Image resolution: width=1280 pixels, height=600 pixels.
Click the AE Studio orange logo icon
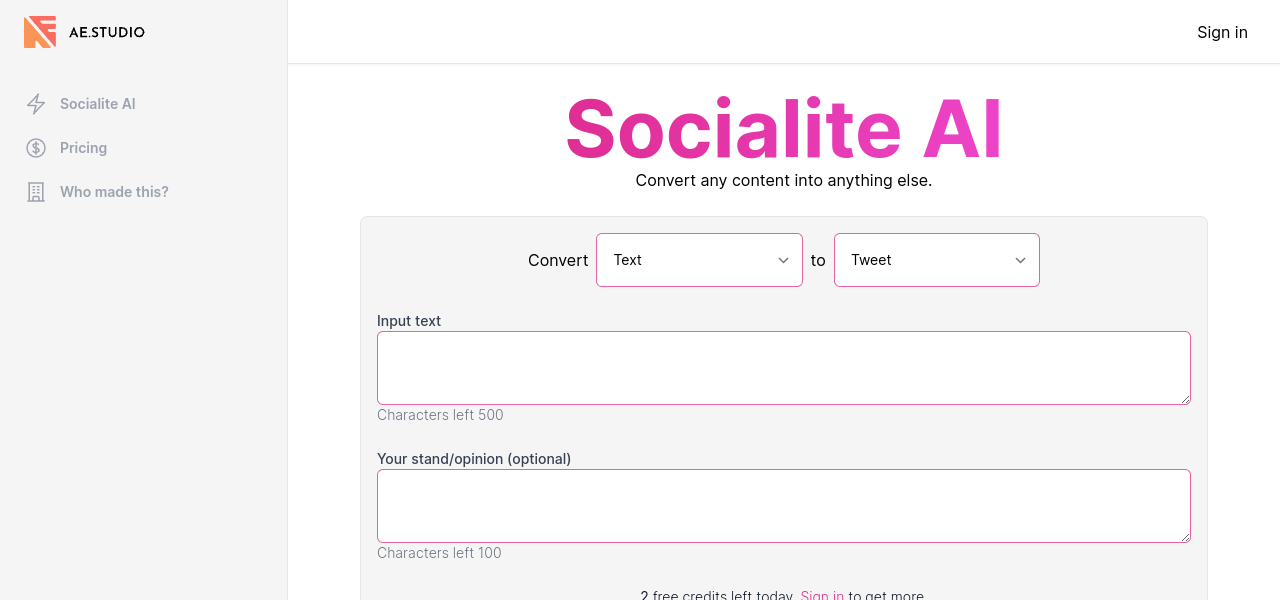point(40,32)
